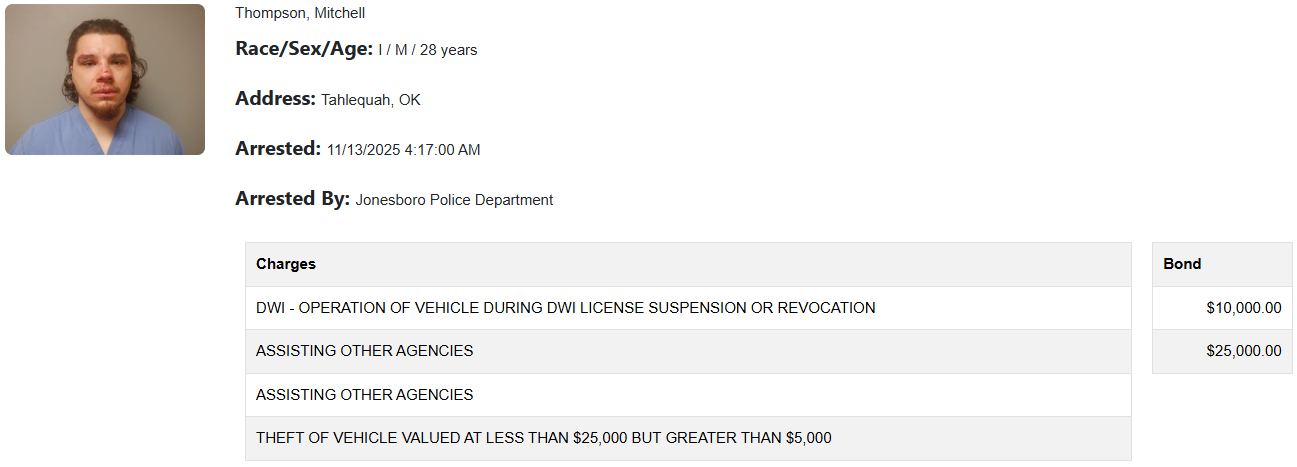
Task: Click the name Thompson, Mitchell
Action: [300, 13]
